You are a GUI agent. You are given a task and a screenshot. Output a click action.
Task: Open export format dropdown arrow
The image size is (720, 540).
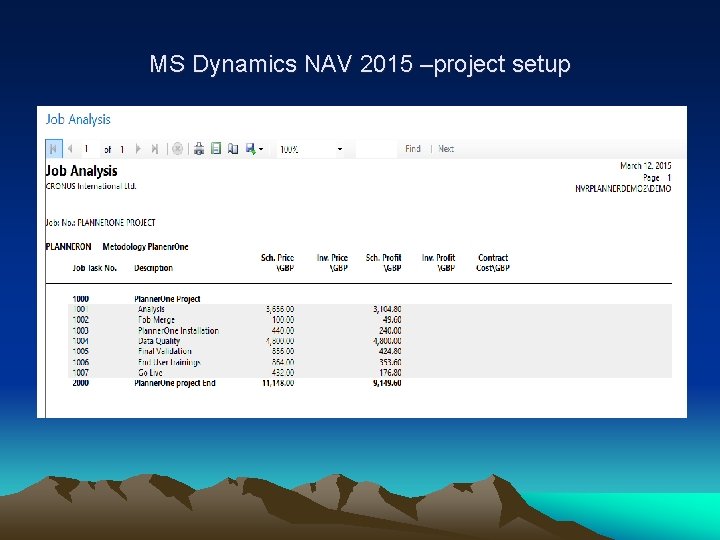click(261, 149)
